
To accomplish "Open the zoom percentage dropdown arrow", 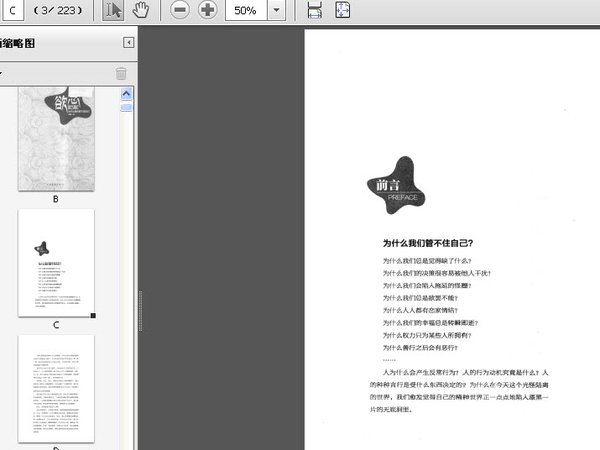I will [276, 11].
